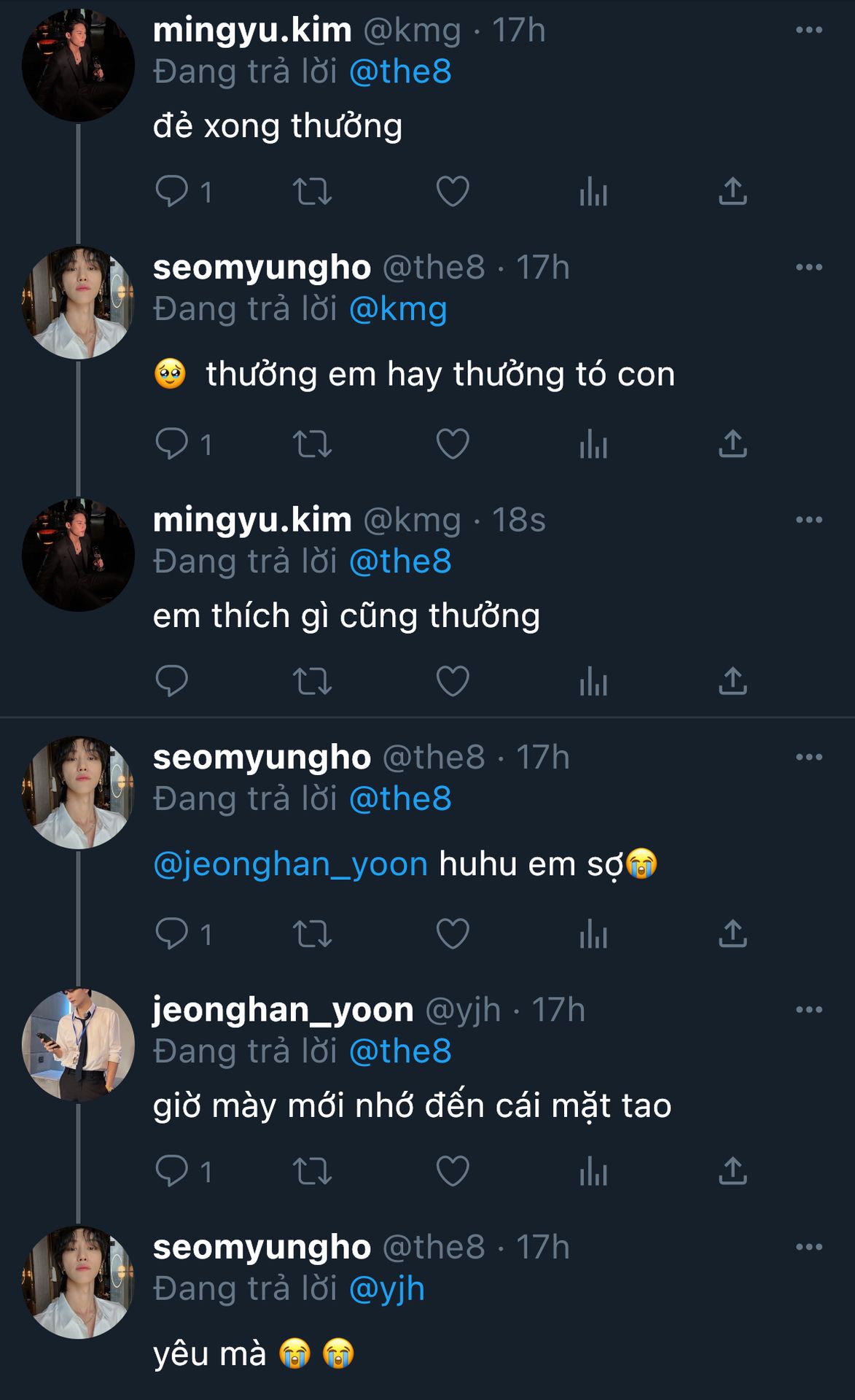Open more options on jeonghan_yoon's tweet
Viewport: 855px width, 1400px height.
[x=808, y=1010]
